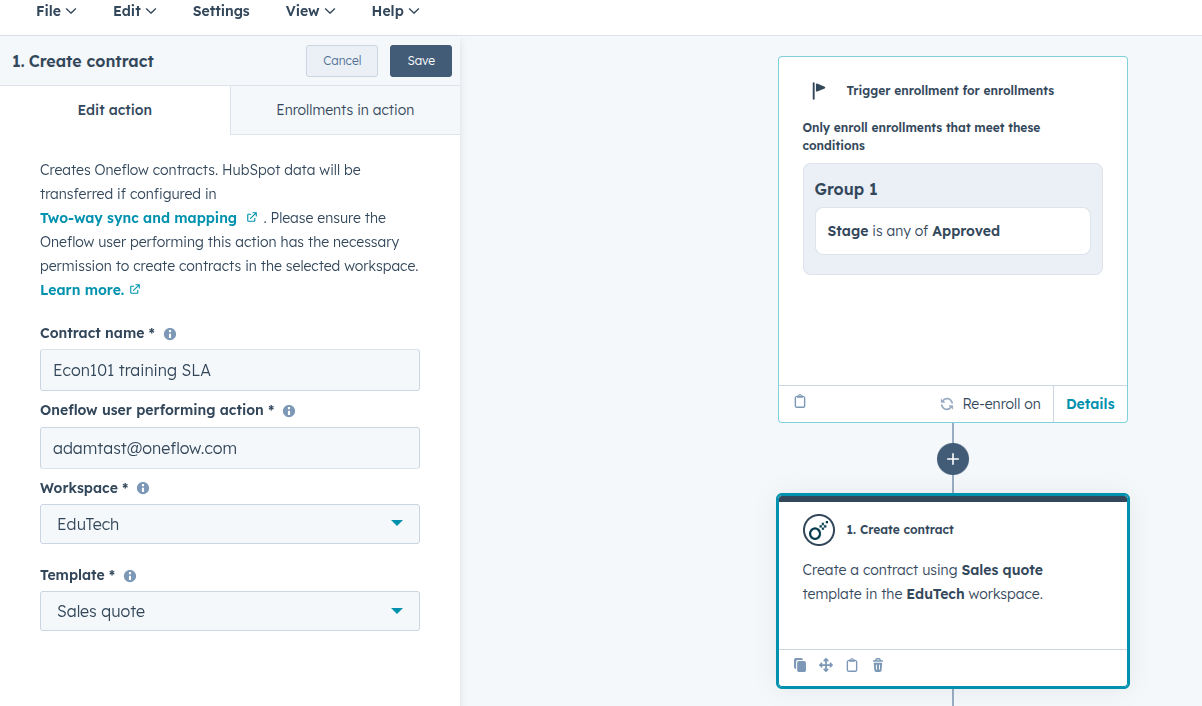This screenshot has width=1202, height=706.
Task: Click the Stage is any of Approved condition
Action: coord(952,231)
